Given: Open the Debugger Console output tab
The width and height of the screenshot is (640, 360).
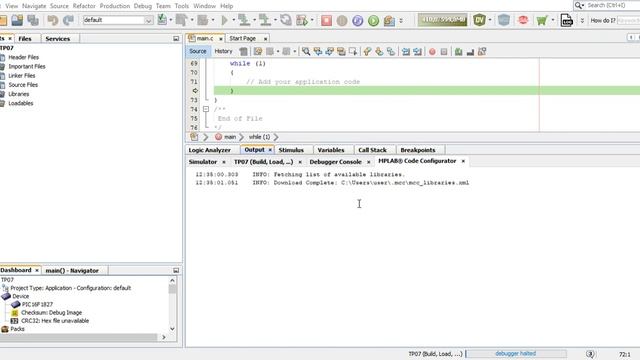Looking at the screenshot, I should 335,162.
